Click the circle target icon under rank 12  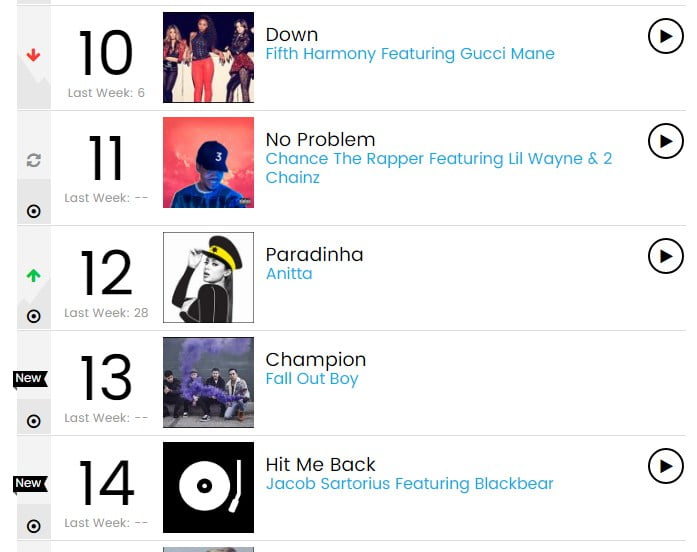point(33,316)
